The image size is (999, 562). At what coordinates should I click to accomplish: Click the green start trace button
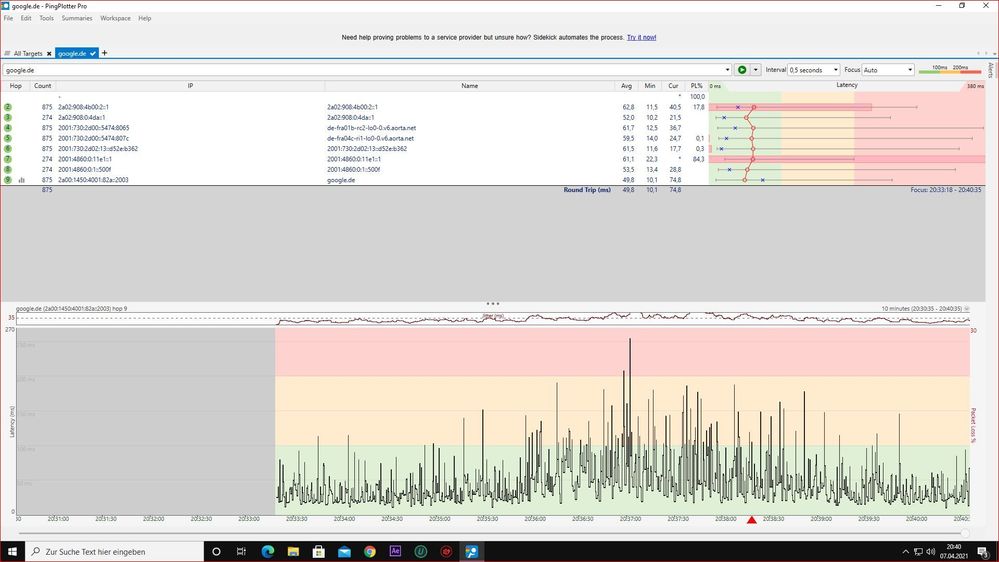tap(741, 70)
